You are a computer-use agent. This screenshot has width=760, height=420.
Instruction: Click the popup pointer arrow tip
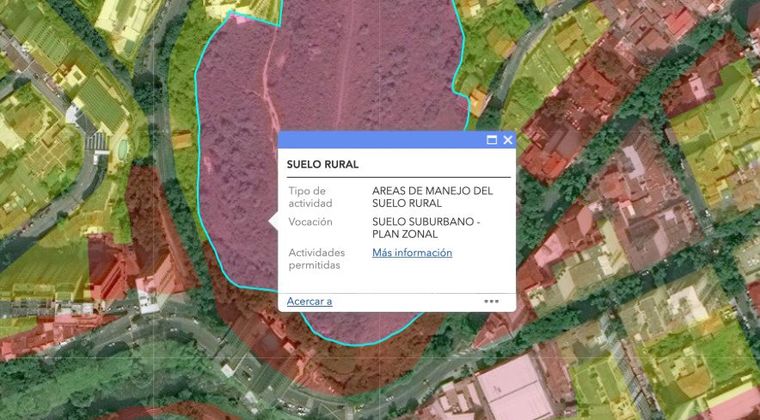coord(270,221)
